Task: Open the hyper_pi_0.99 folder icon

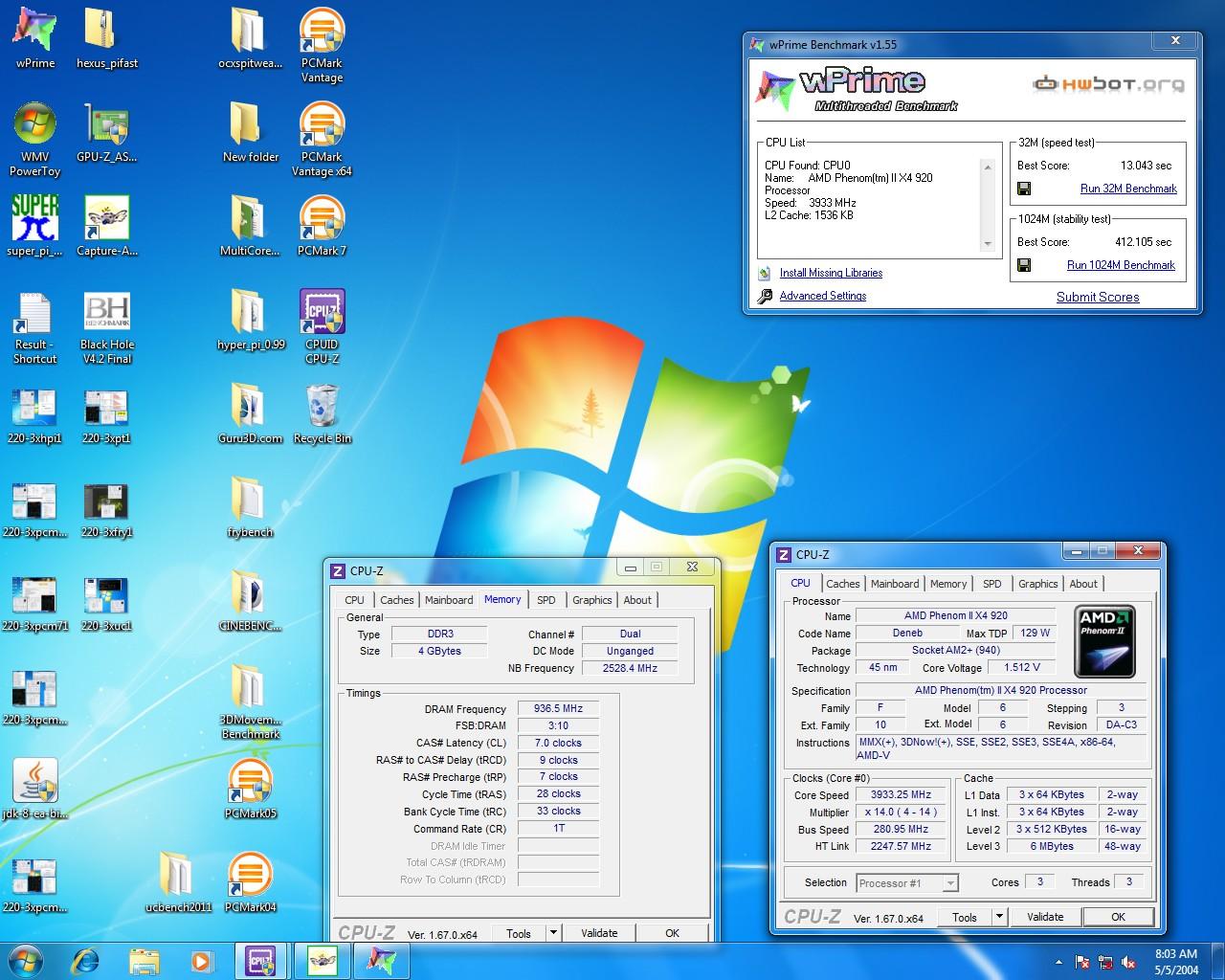Action: pos(250,320)
